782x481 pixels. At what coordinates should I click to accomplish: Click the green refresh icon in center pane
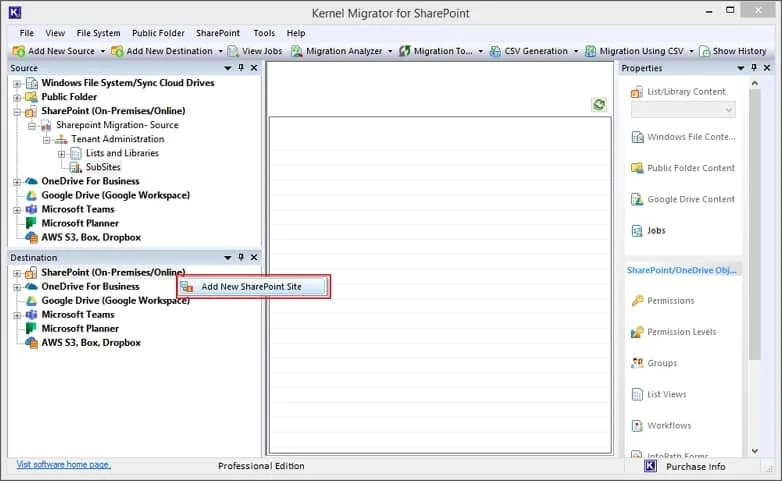(599, 104)
